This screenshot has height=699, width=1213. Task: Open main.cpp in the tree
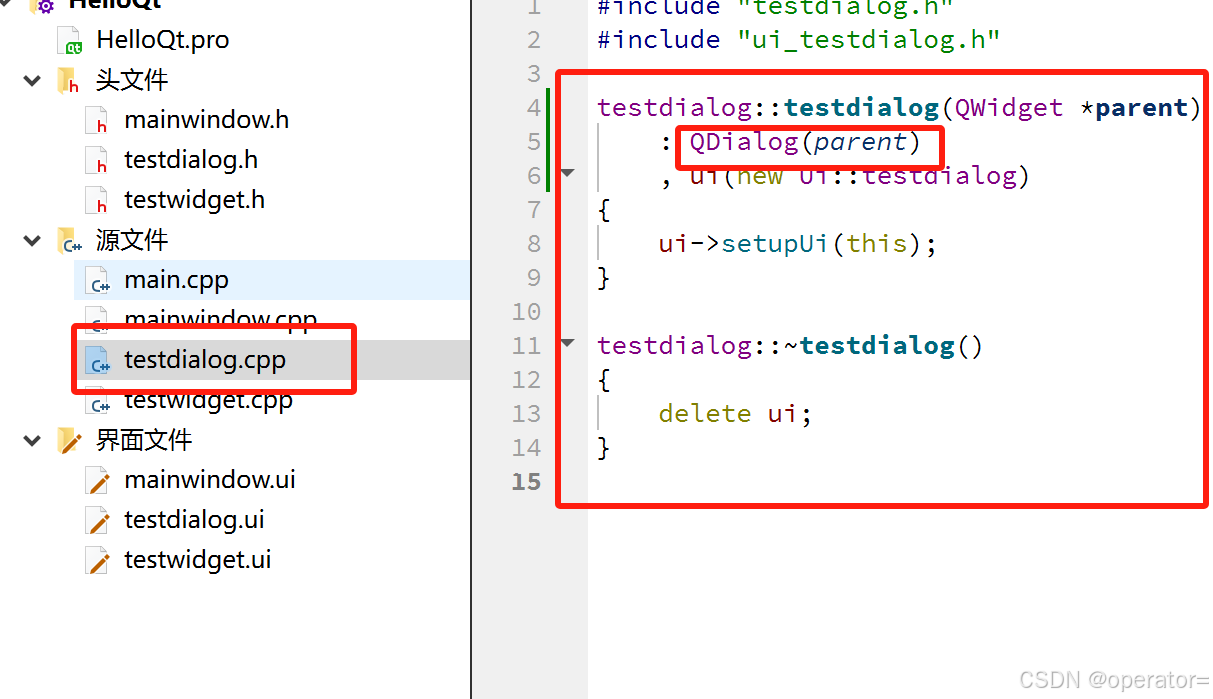click(176, 280)
